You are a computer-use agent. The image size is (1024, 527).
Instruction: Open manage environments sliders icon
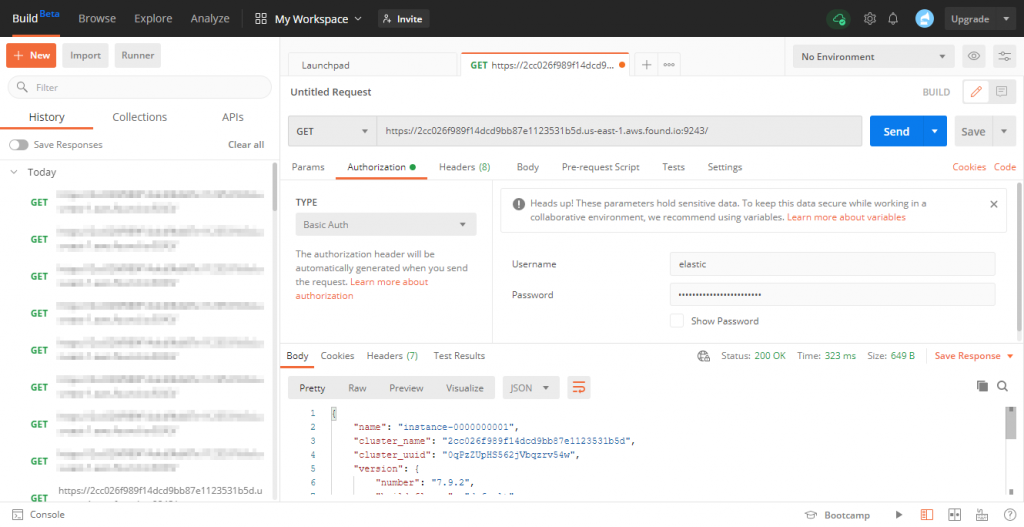point(1004,57)
